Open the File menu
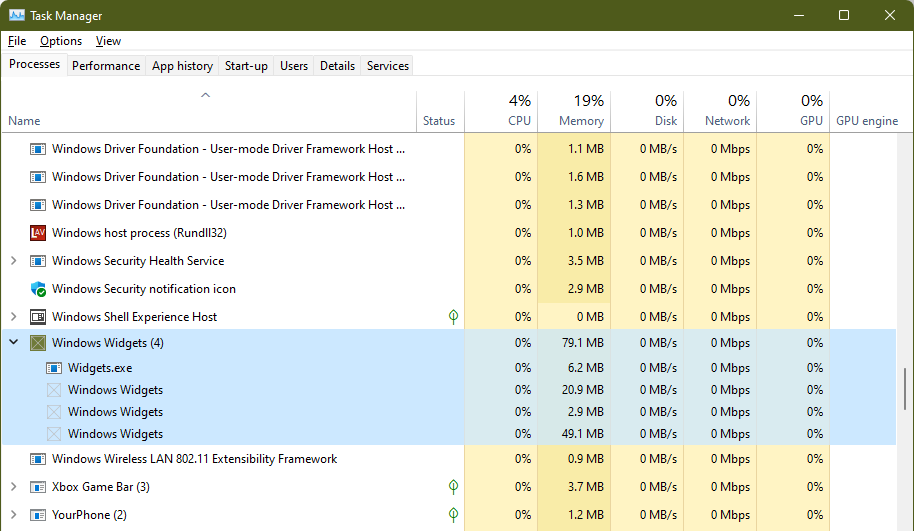Image resolution: width=914 pixels, height=531 pixels. (x=17, y=41)
